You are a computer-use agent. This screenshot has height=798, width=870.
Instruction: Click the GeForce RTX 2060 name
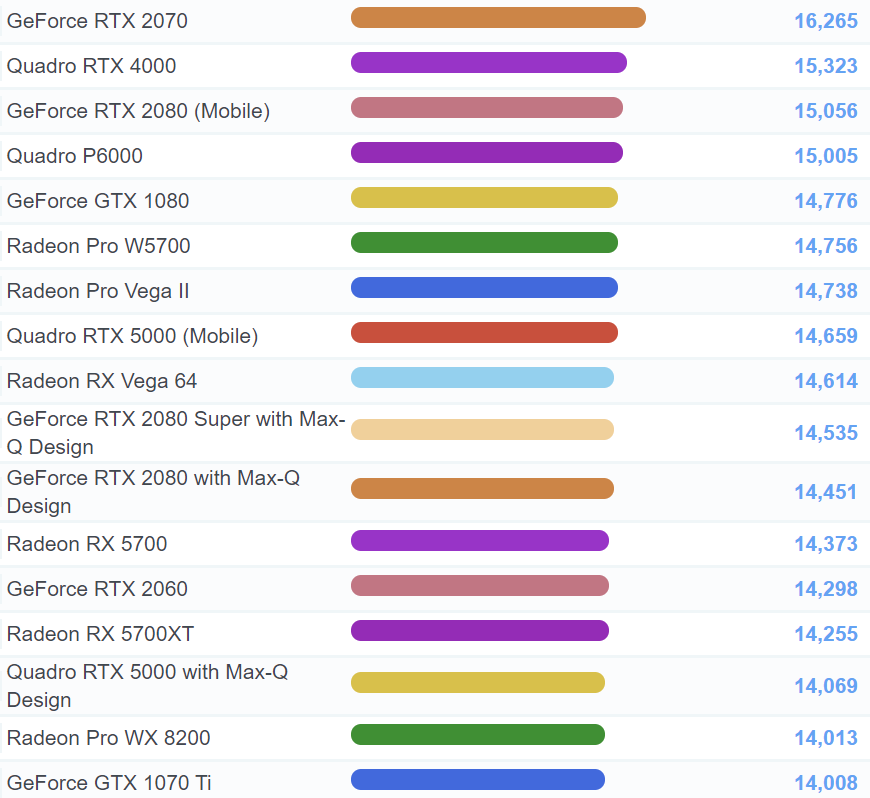(x=97, y=589)
